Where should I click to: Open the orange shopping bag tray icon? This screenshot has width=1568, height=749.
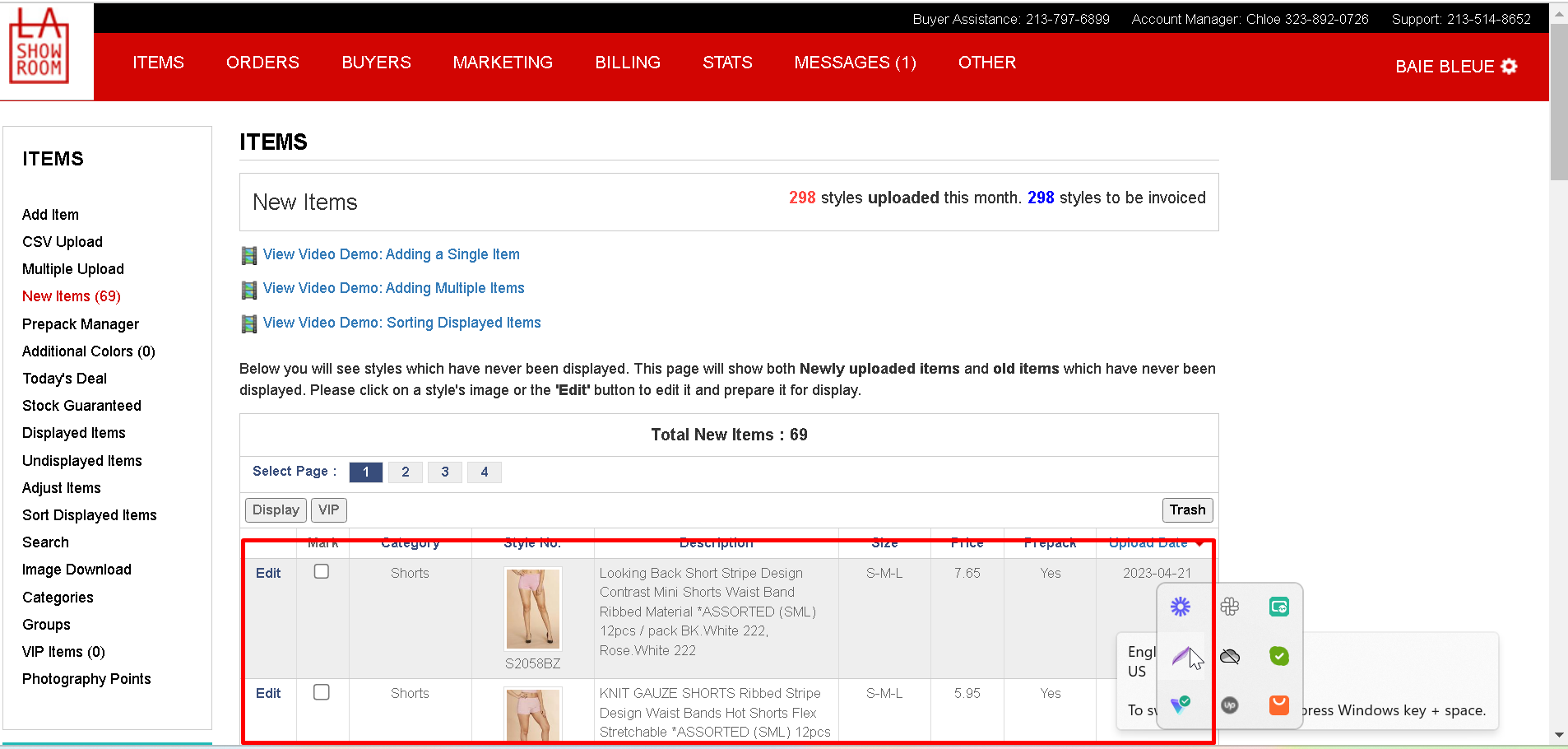(1279, 705)
